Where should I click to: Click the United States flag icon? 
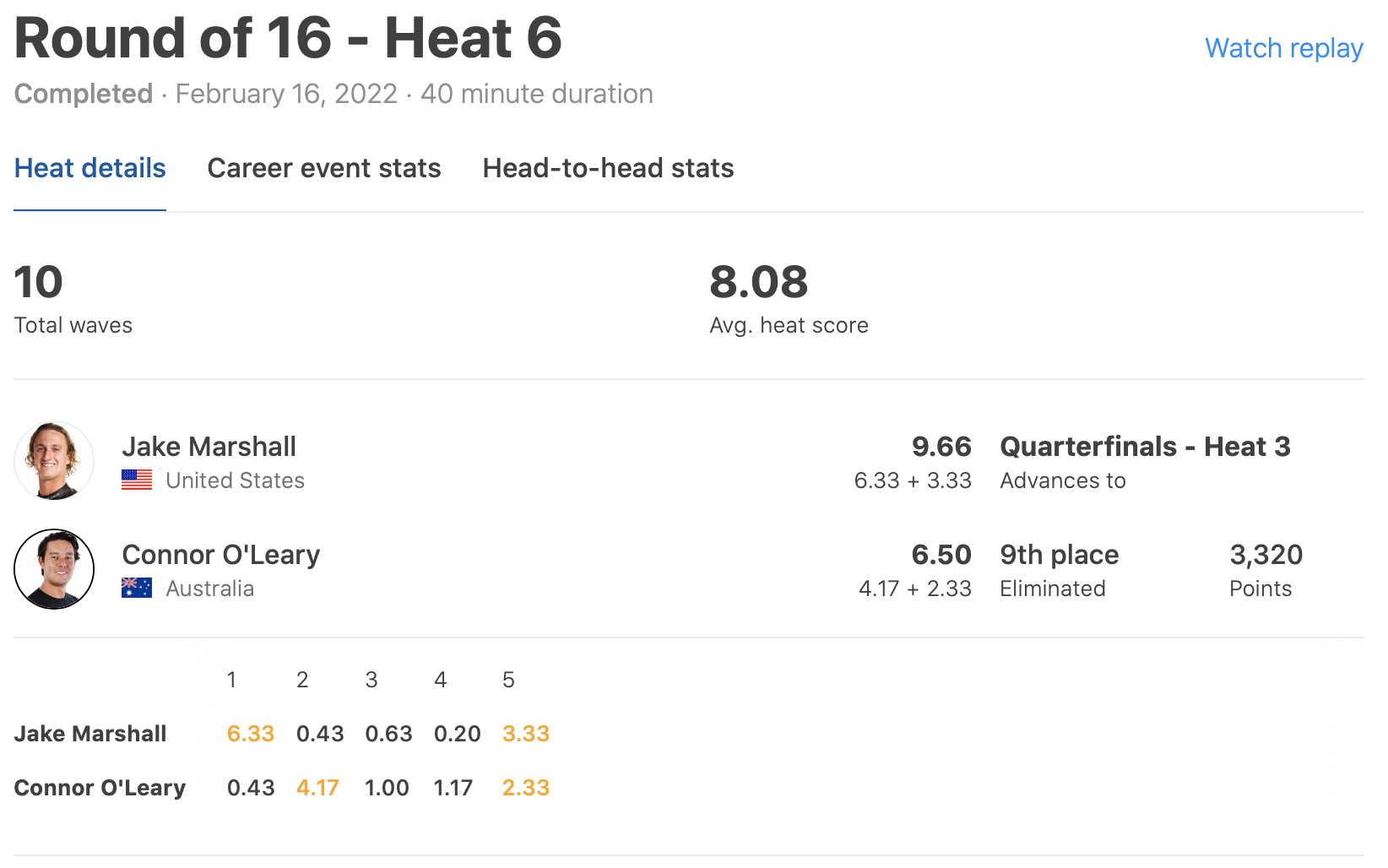137,480
